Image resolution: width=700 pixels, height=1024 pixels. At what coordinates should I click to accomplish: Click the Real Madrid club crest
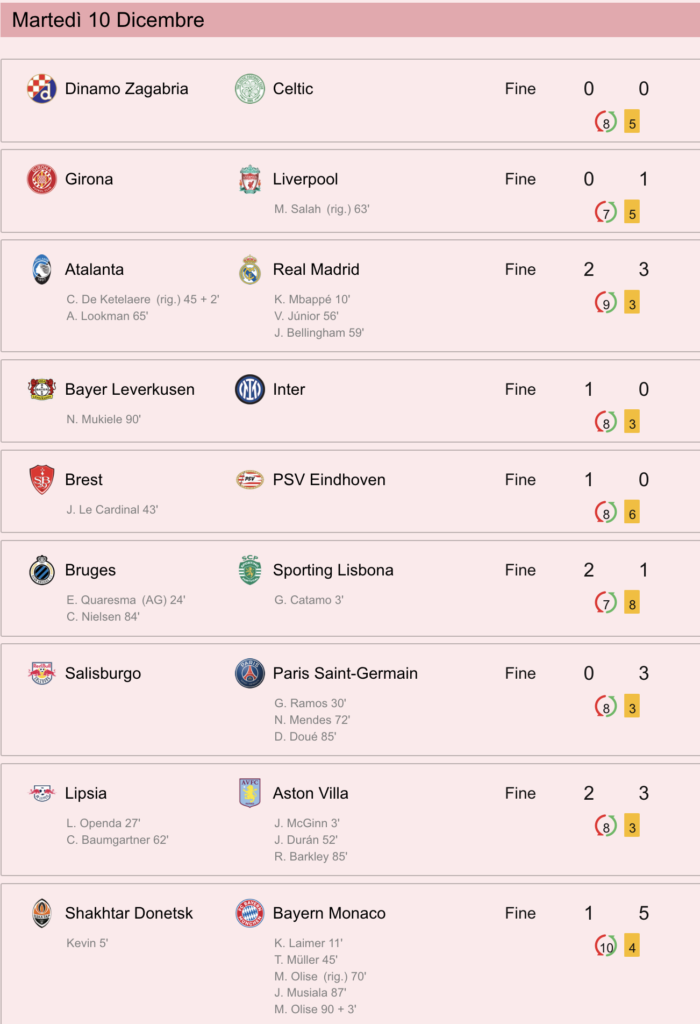[x=249, y=270]
